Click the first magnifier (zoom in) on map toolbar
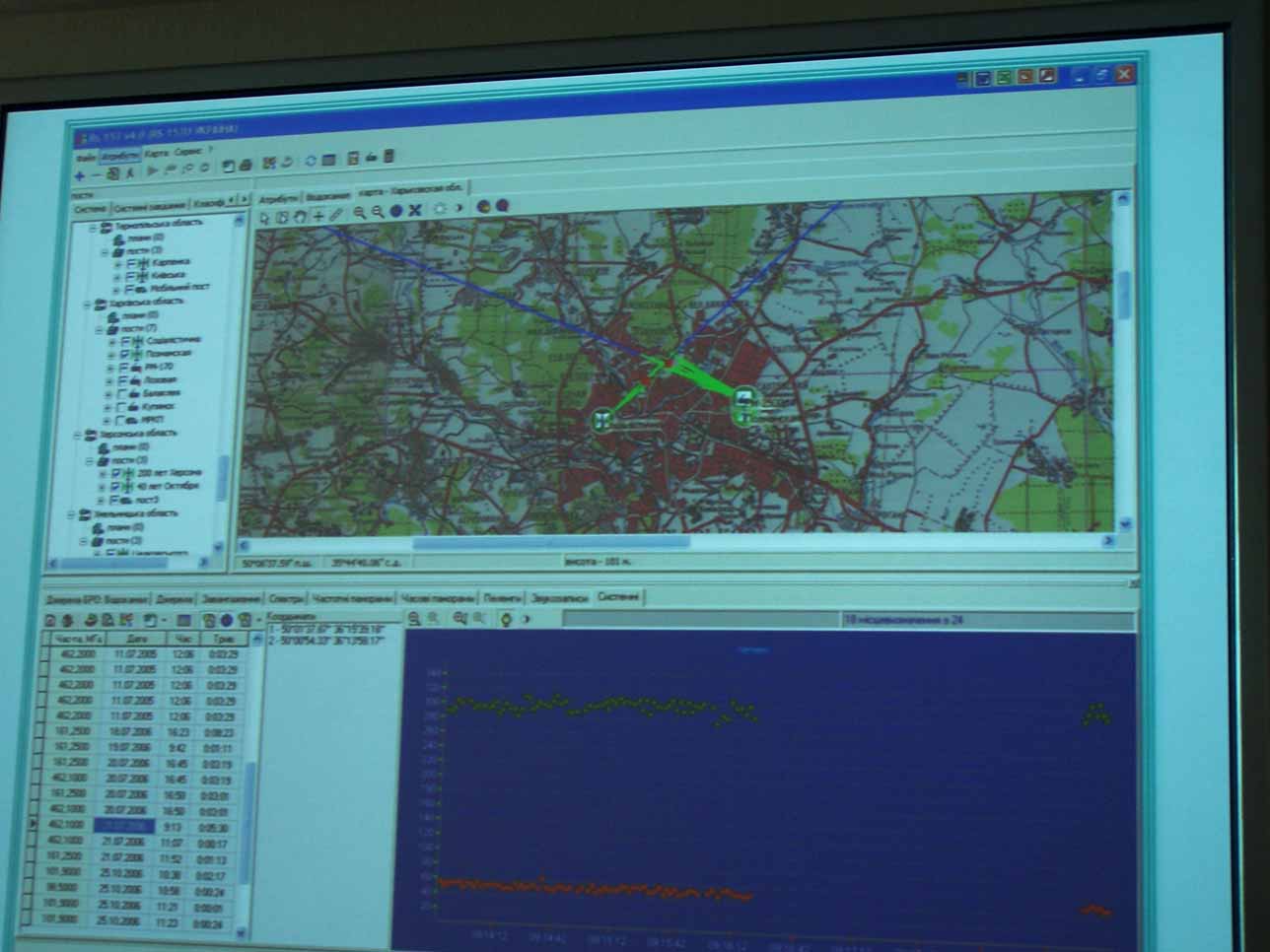1270x952 pixels. 360,212
